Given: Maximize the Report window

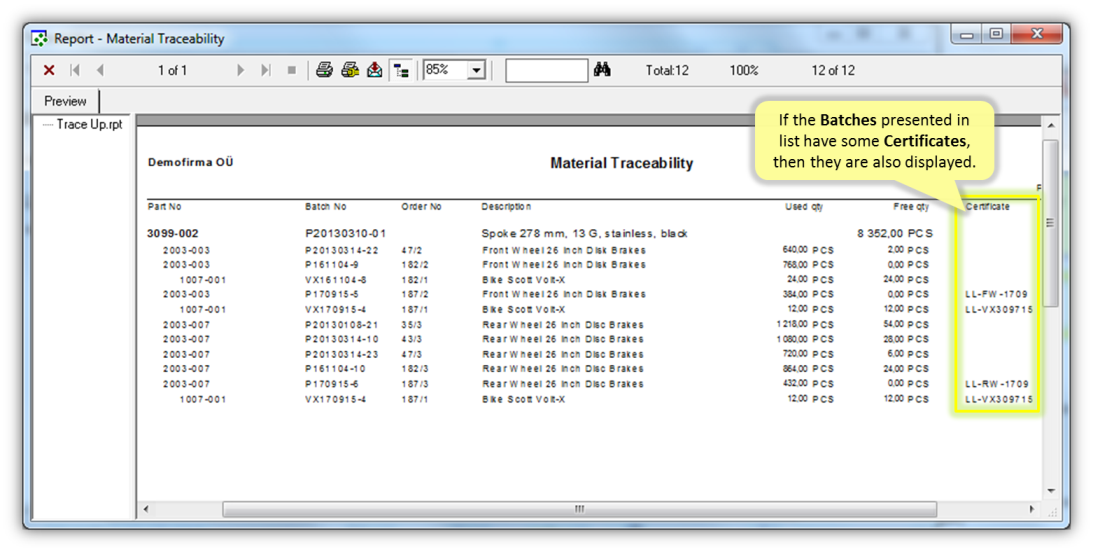Looking at the screenshot, I should pos(996,34).
